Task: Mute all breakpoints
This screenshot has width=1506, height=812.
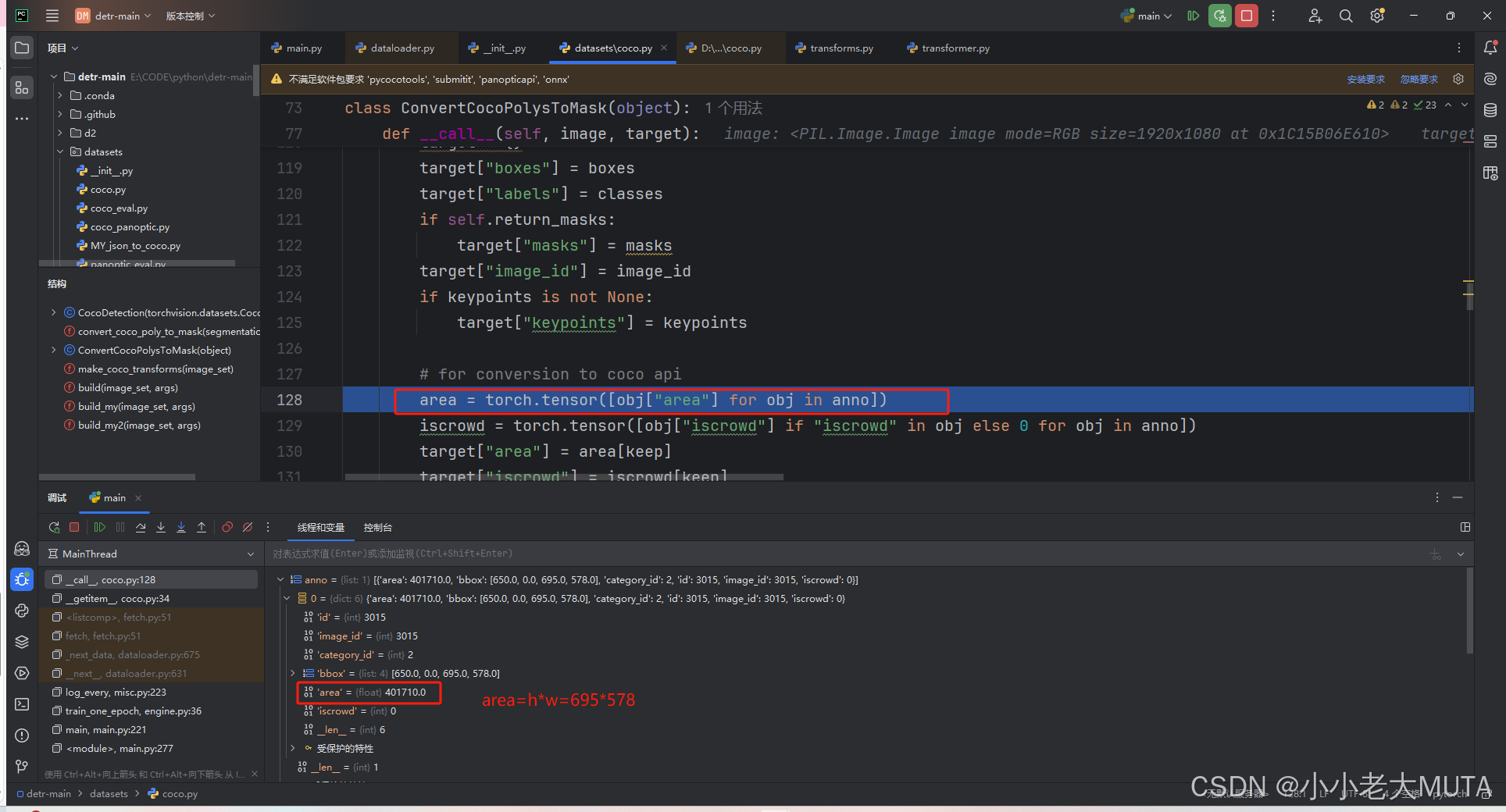Action: 248,527
